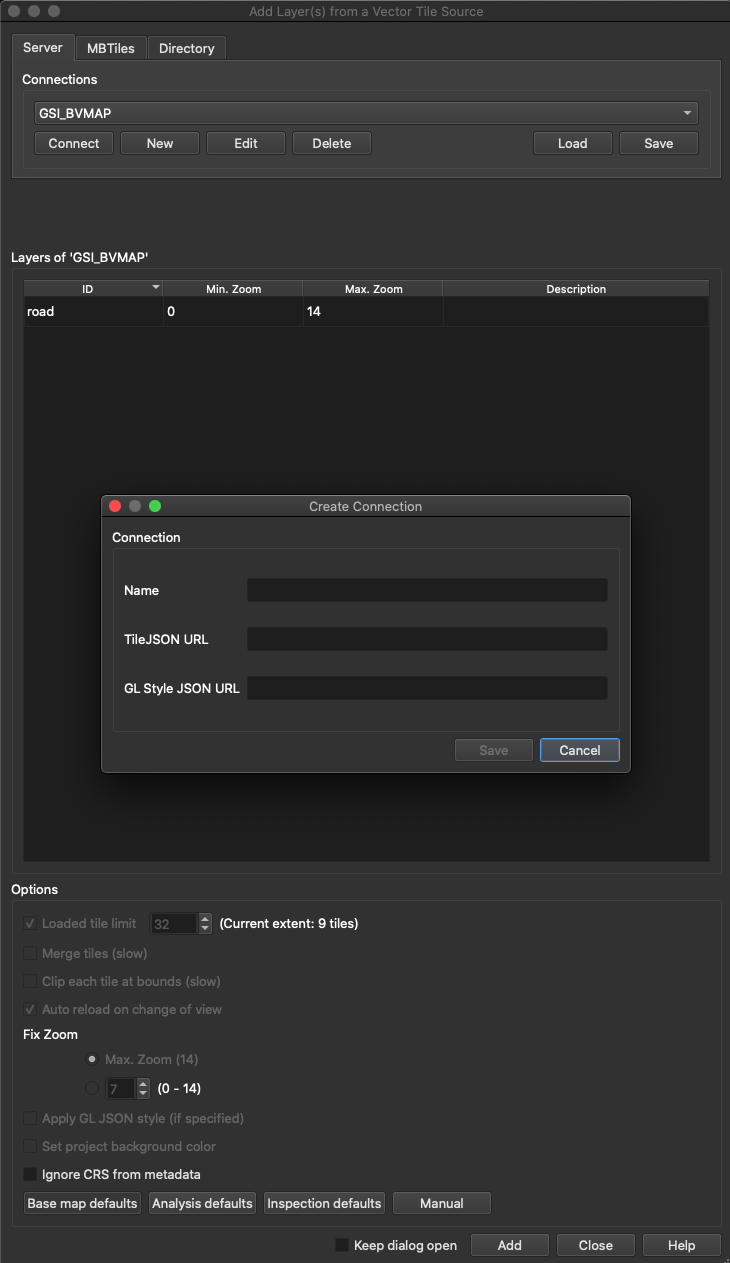Image resolution: width=730 pixels, height=1263 pixels.
Task: Enable Merge tiles (slow) checkbox
Action: 30,953
